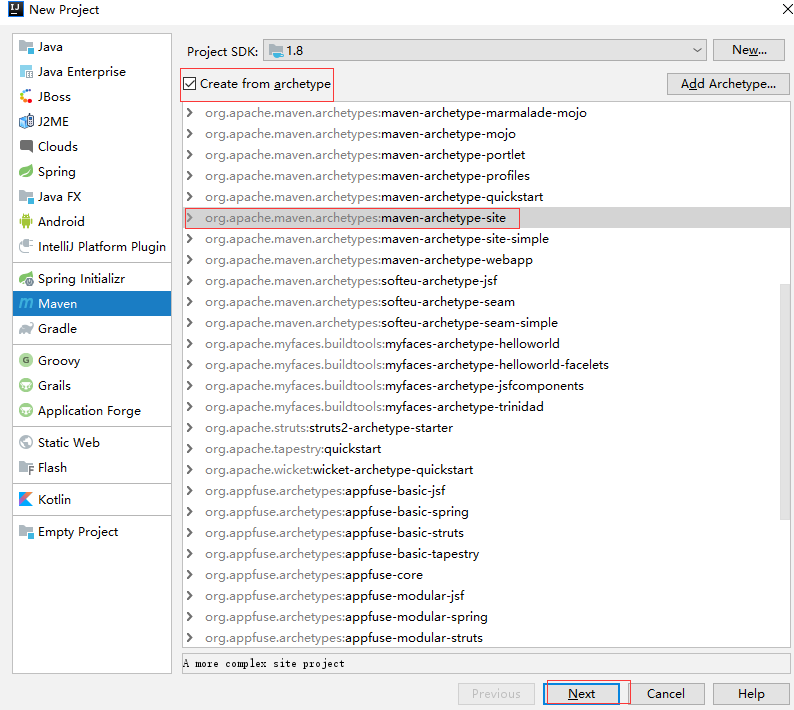Select Kotlin project type
Image resolution: width=794 pixels, height=710 pixels.
(92, 499)
